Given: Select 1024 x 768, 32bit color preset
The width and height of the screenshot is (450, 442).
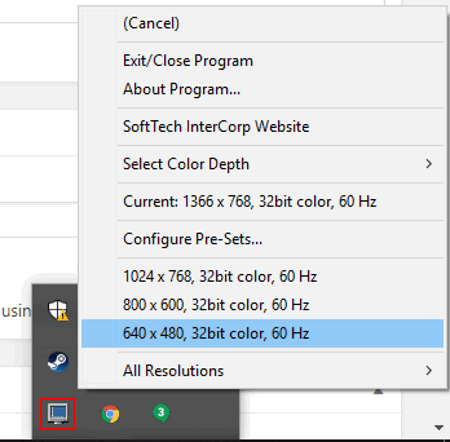Looking at the screenshot, I should point(262,276).
